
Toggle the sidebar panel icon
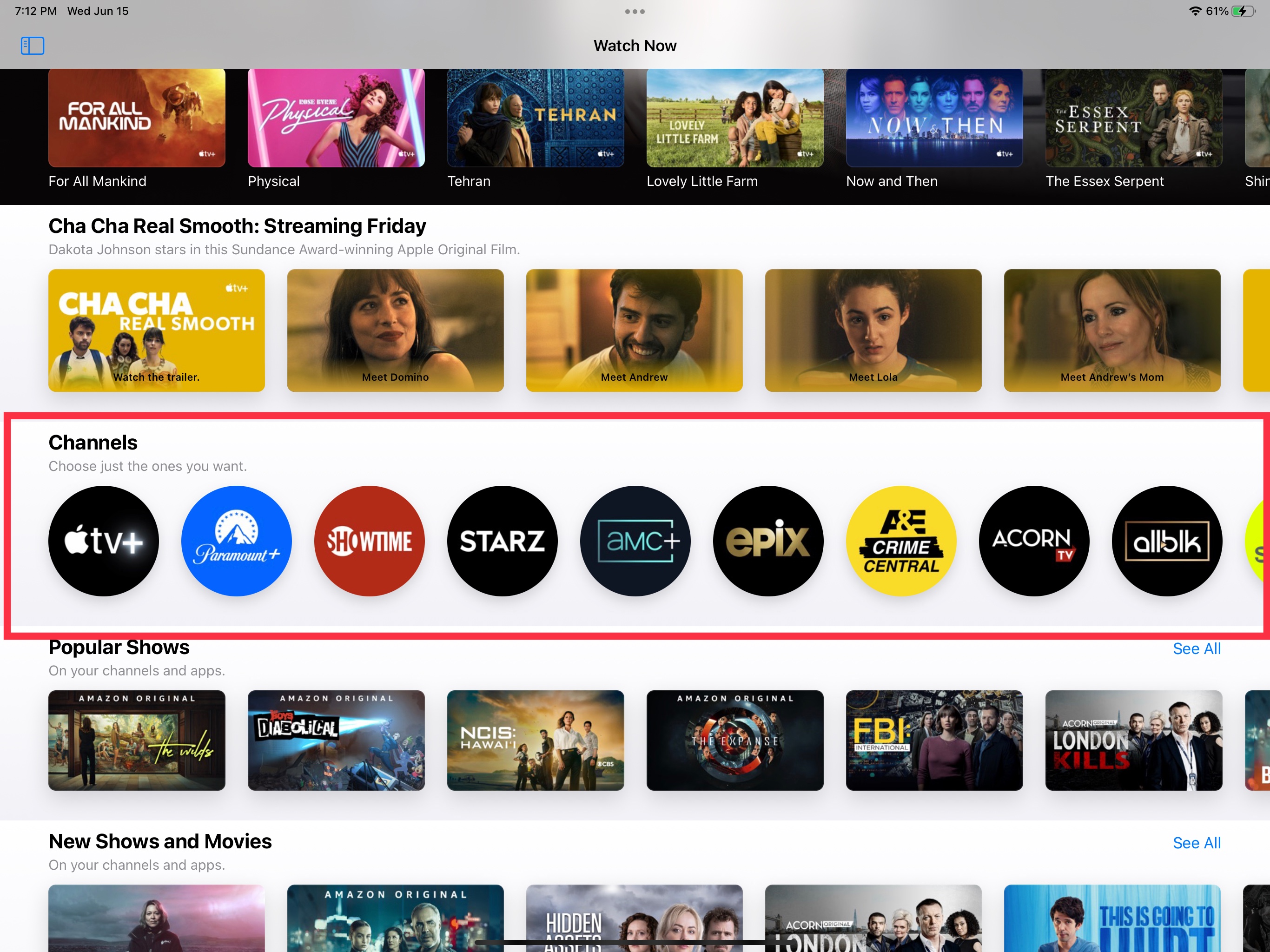(x=32, y=46)
